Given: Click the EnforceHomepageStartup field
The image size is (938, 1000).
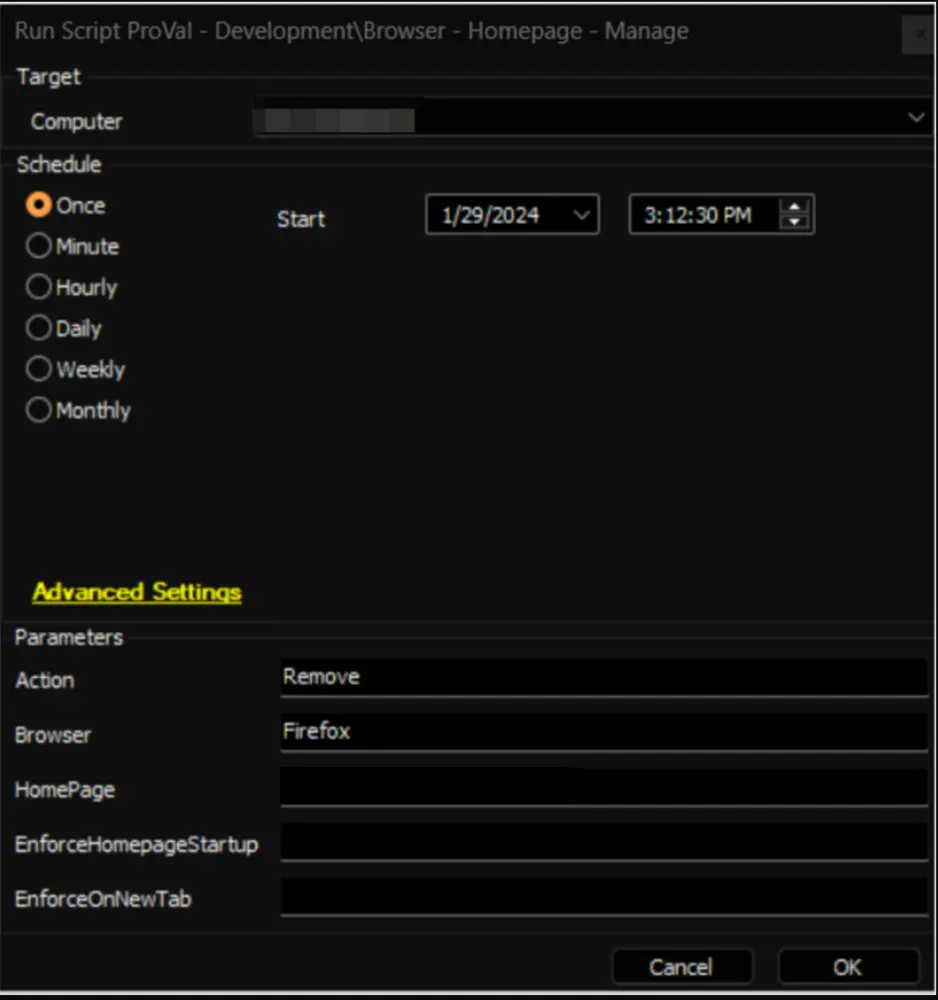Looking at the screenshot, I should [604, 842].
